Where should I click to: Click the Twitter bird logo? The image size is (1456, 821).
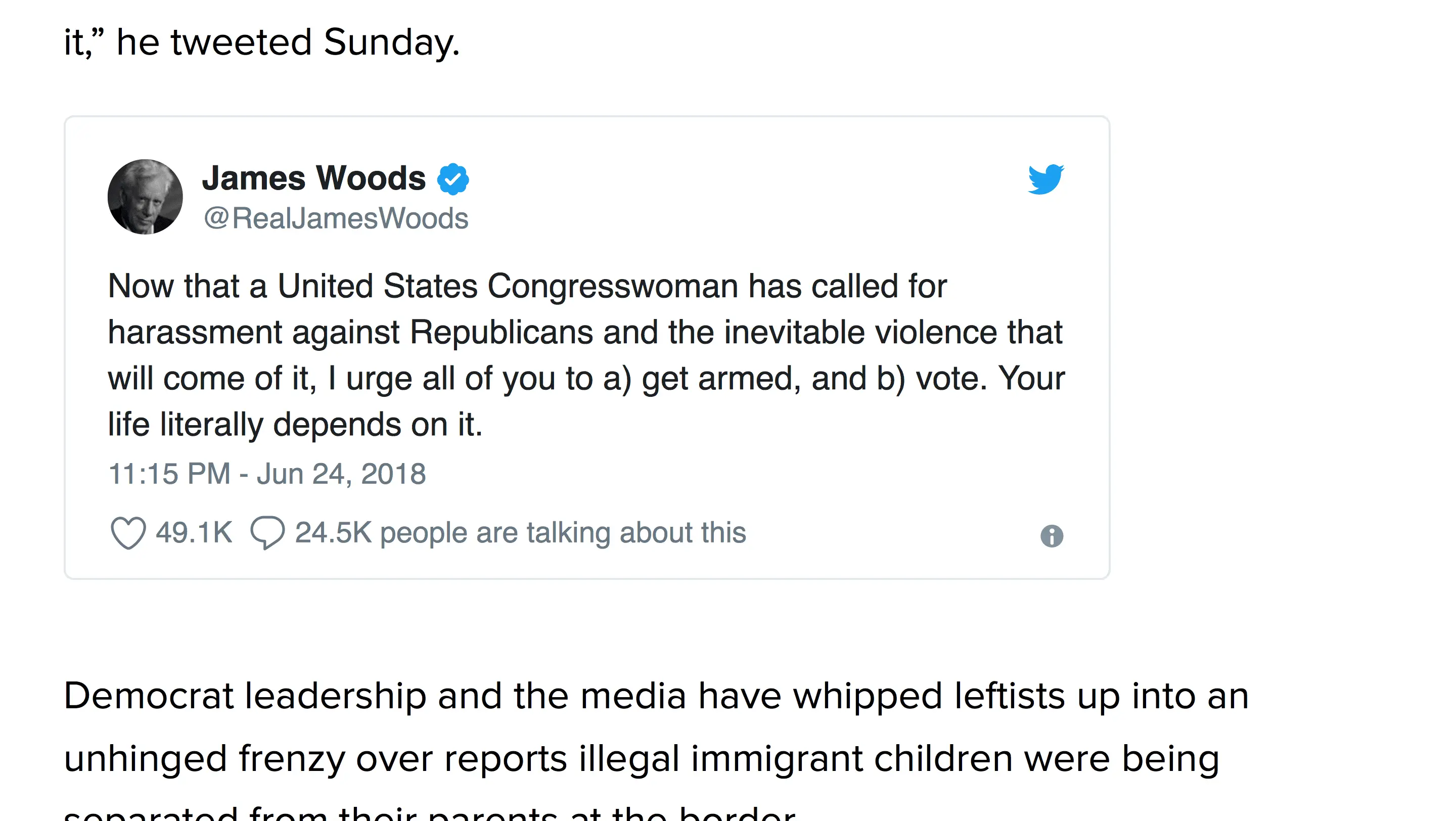[x=1045, y=179]
